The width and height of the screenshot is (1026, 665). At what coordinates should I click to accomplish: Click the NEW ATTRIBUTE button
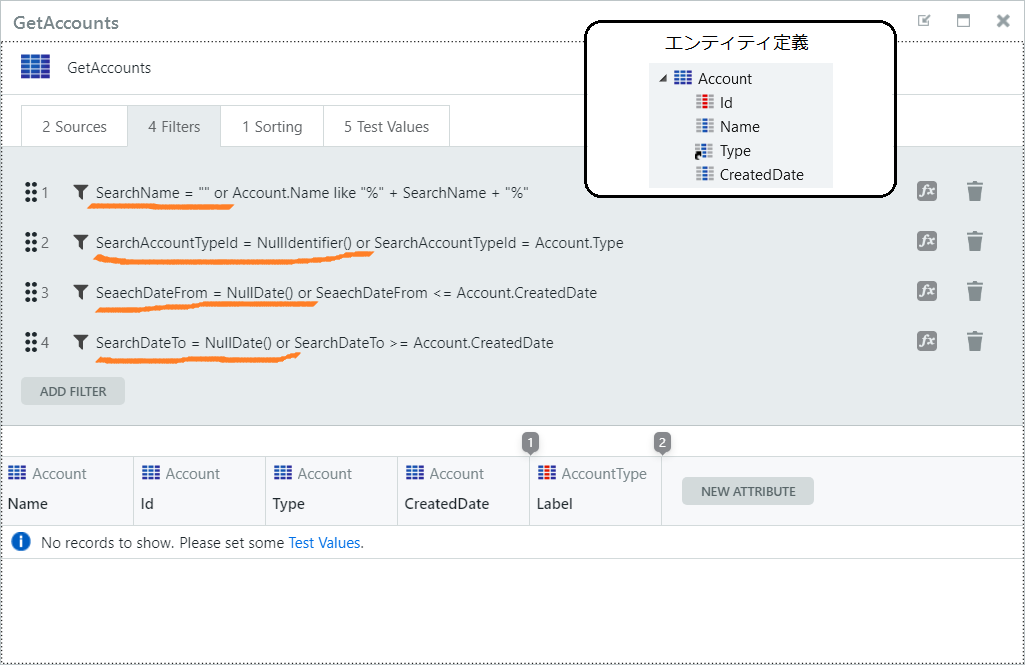[x=747, y=491]
